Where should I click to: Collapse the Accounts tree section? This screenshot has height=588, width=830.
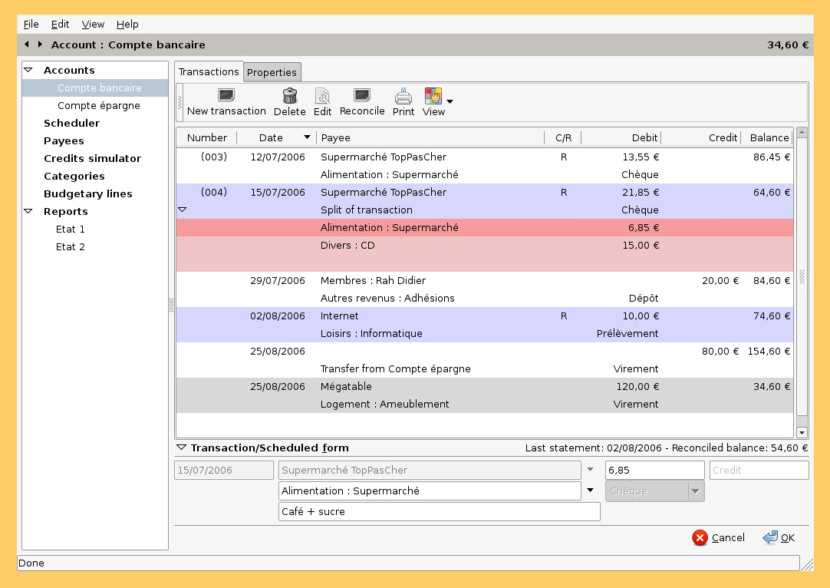point(28,70)
